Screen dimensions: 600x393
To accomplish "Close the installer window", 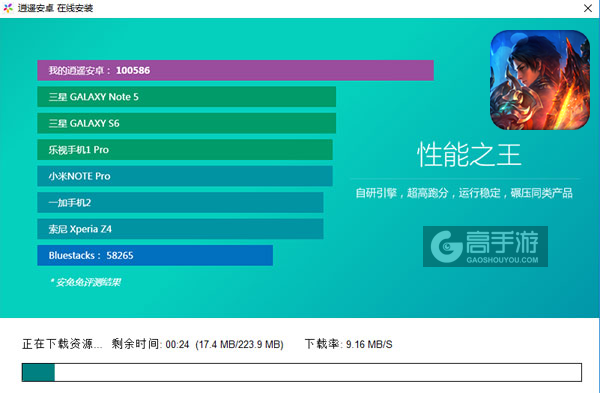I will 588,8.
